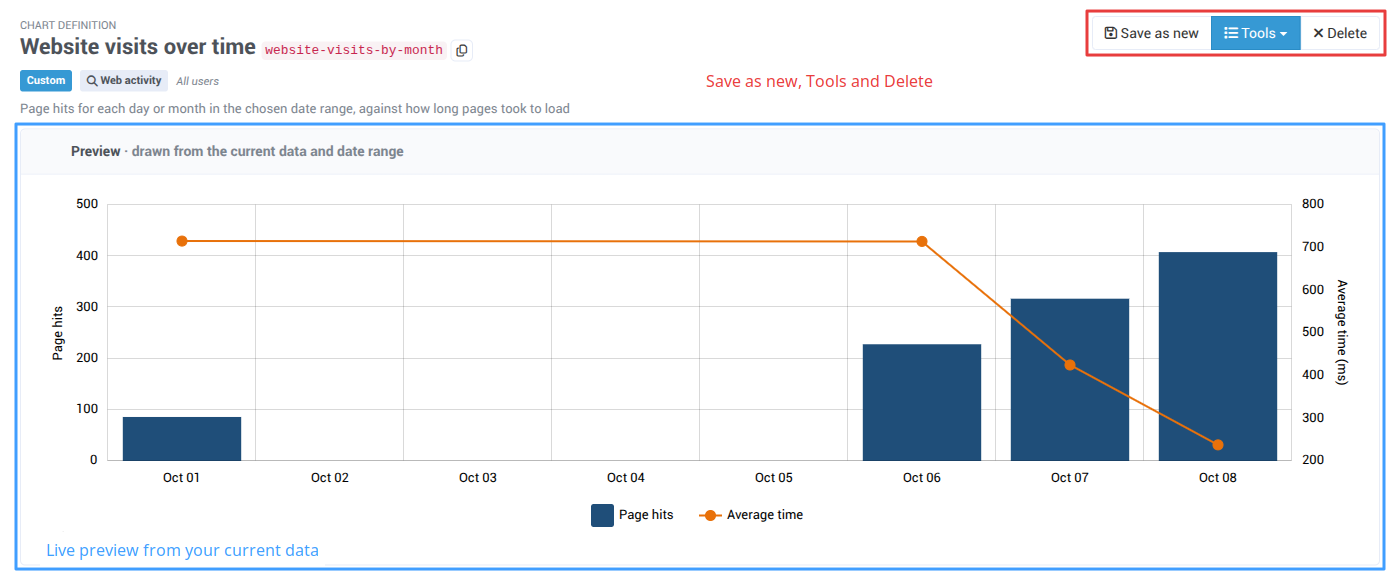Click the Custom badge

pos(46,81)
